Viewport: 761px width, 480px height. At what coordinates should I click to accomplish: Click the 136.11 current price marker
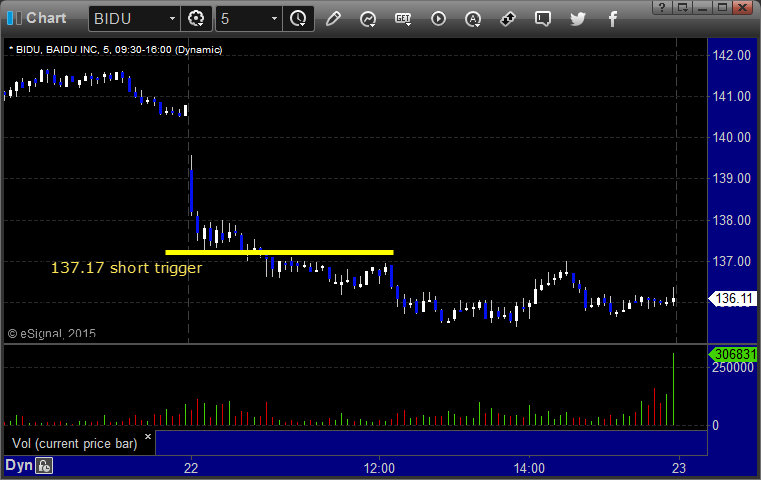click(733, 298)
